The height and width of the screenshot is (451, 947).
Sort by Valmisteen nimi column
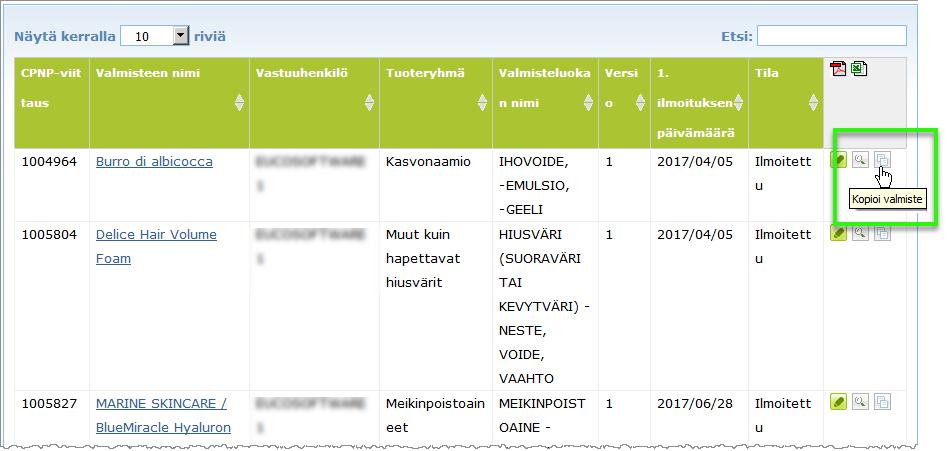(239, 103)
